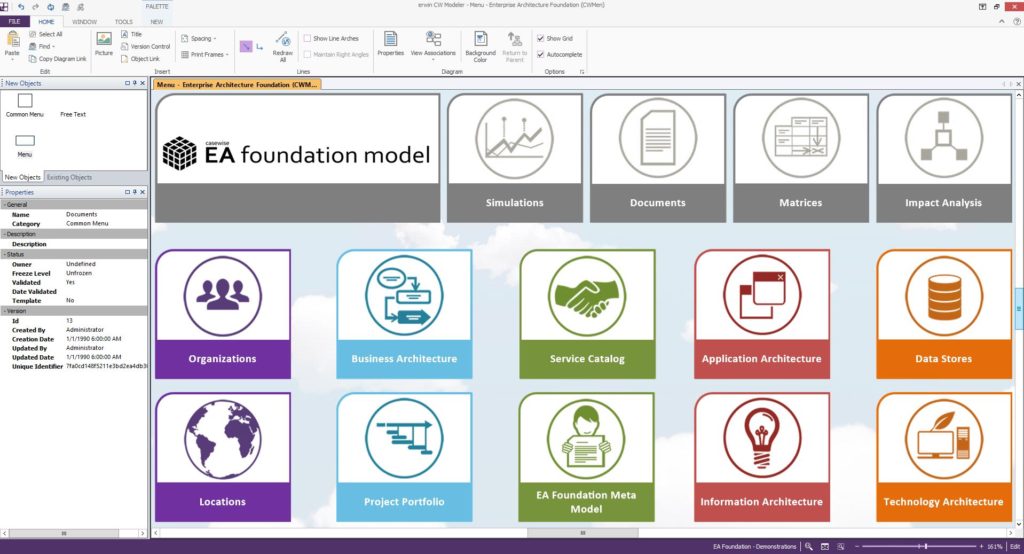
Task: Click the zoom out minus button
Action: pyautogui.click(x=857, y=546)
